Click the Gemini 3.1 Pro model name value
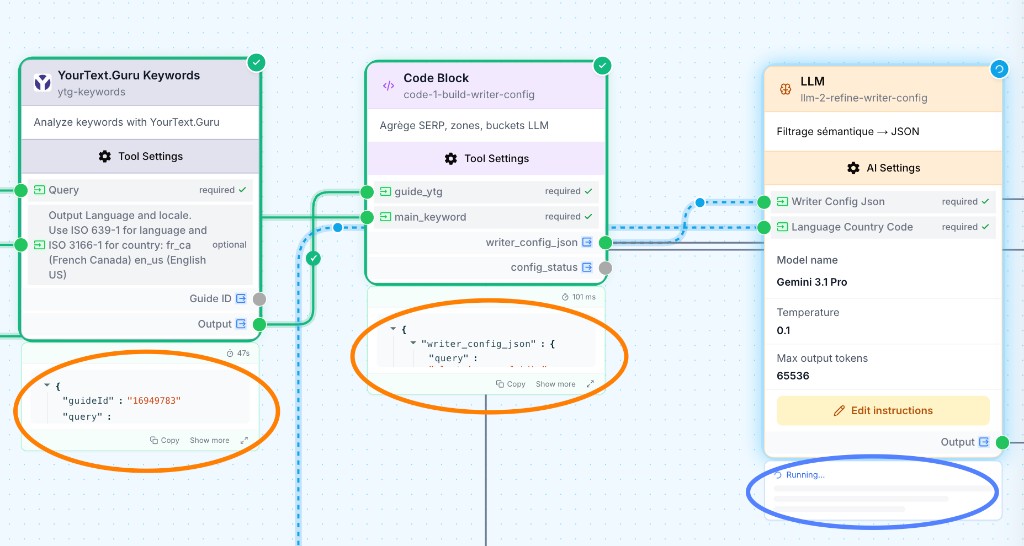1024x546 pixels. 812,282
